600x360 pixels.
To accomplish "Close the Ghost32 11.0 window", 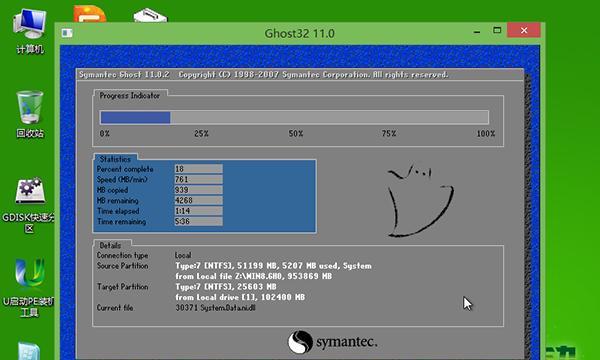I will click(x=524, y=30).
